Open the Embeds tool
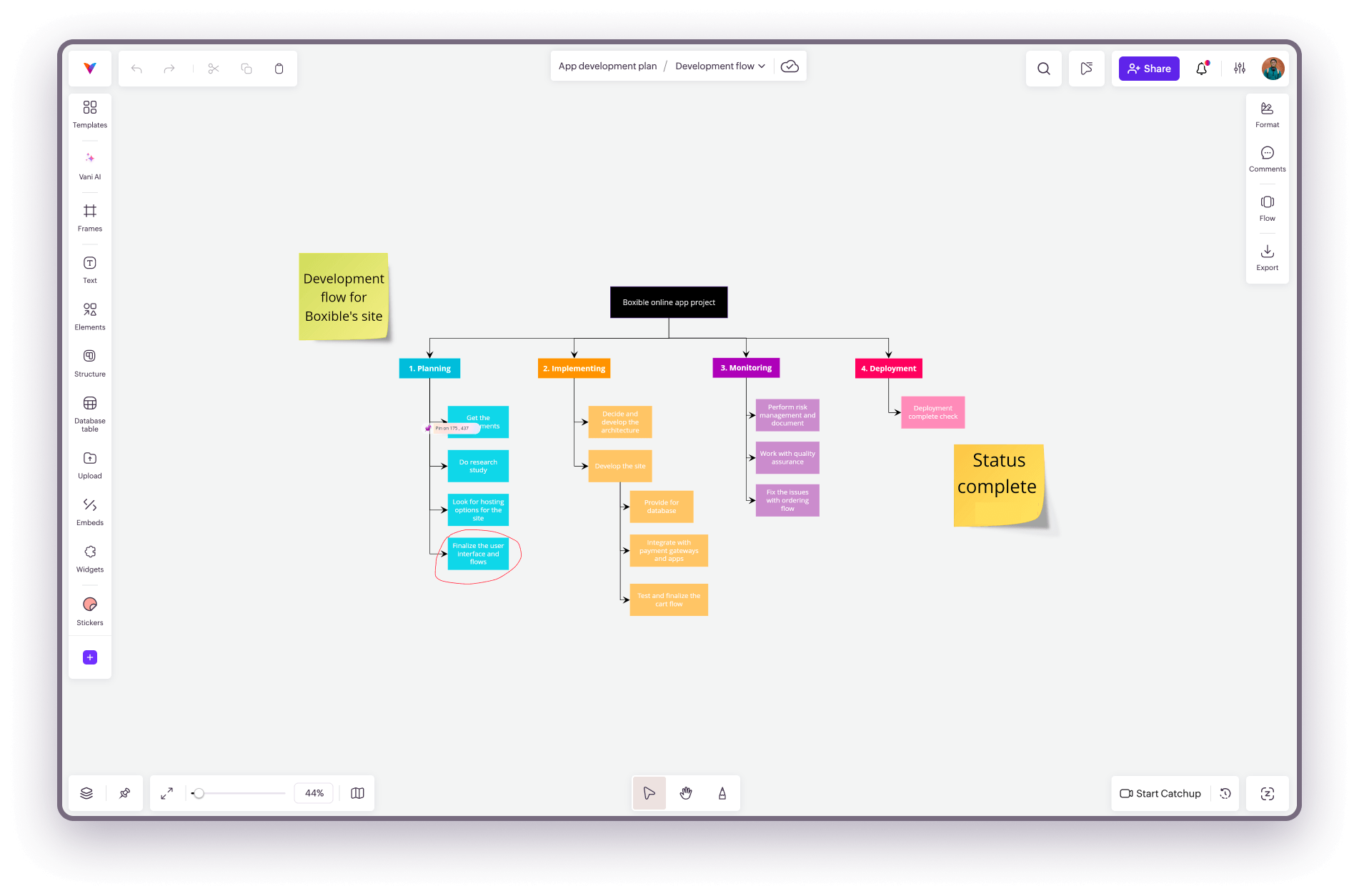This screenshot has width=1359, height=896. point(90,512)
